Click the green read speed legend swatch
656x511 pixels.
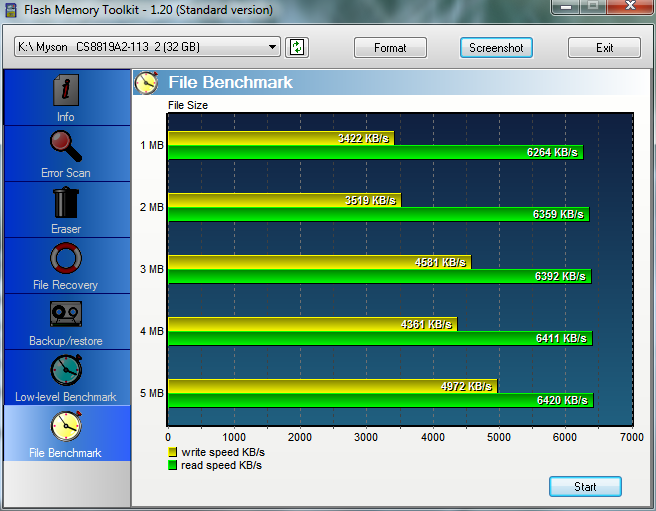[x=172, y=465]
